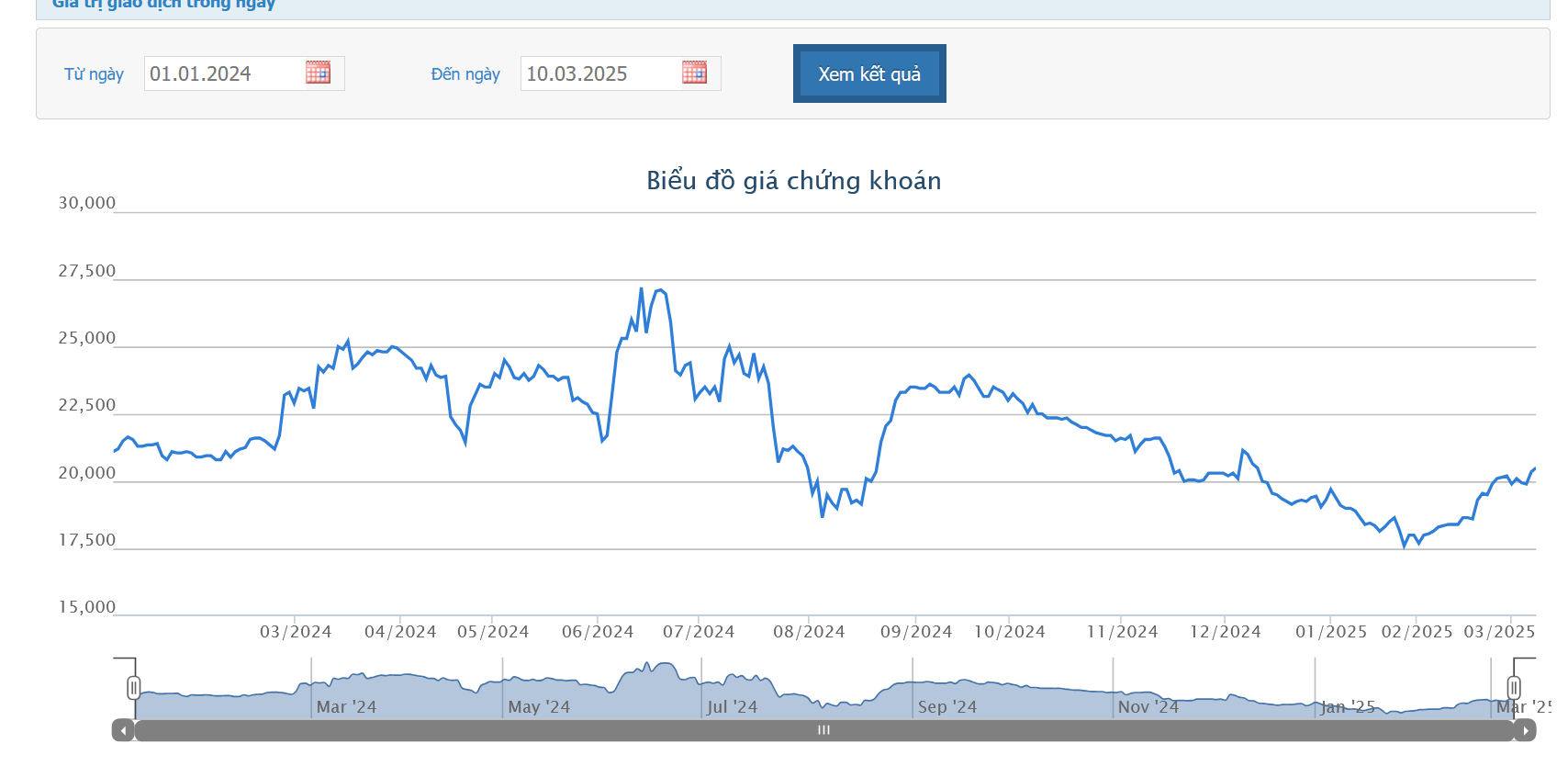Click the 03/2024 x-axis label
This screenshot has width=1568, height=766.
point(296,632)
